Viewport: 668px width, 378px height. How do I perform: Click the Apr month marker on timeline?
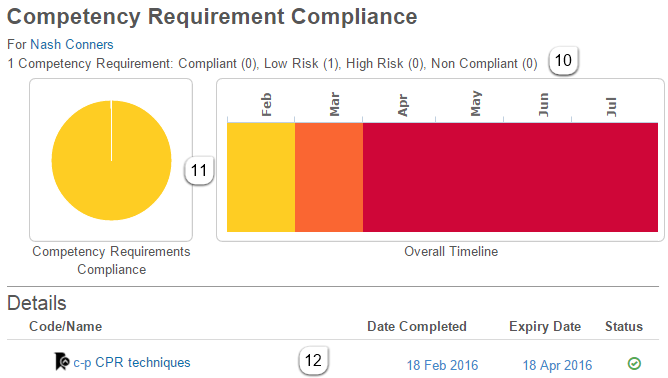tap(403, 105)
